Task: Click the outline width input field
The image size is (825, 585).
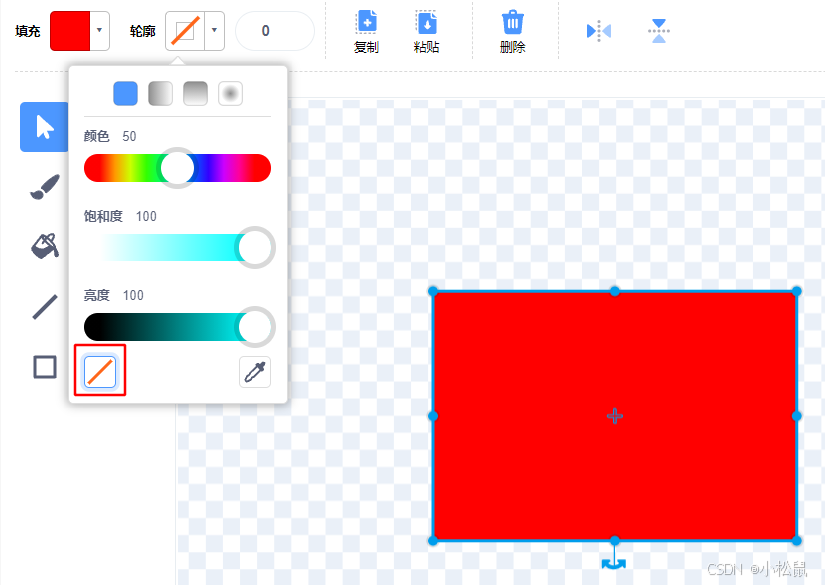Action: 275,31
